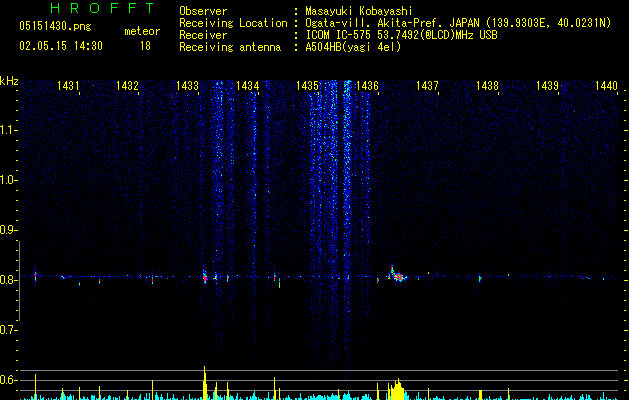Click the grey vertical range bar beside the frequency axis
Image resolution: width=629 pixels, height=400 pixels.
point(19,280)
